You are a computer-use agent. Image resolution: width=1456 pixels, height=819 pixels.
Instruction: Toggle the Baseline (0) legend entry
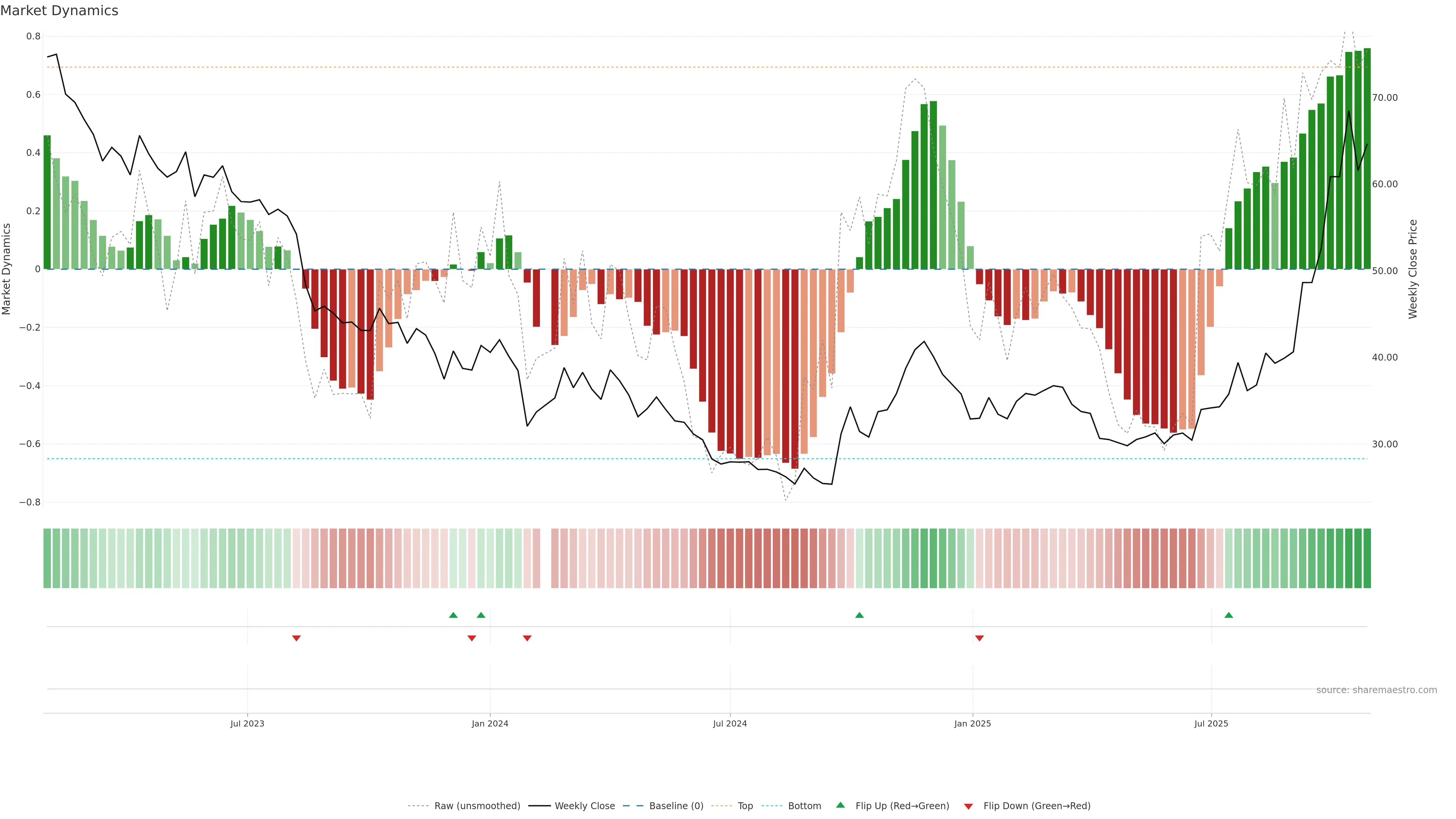pos(676,806)
